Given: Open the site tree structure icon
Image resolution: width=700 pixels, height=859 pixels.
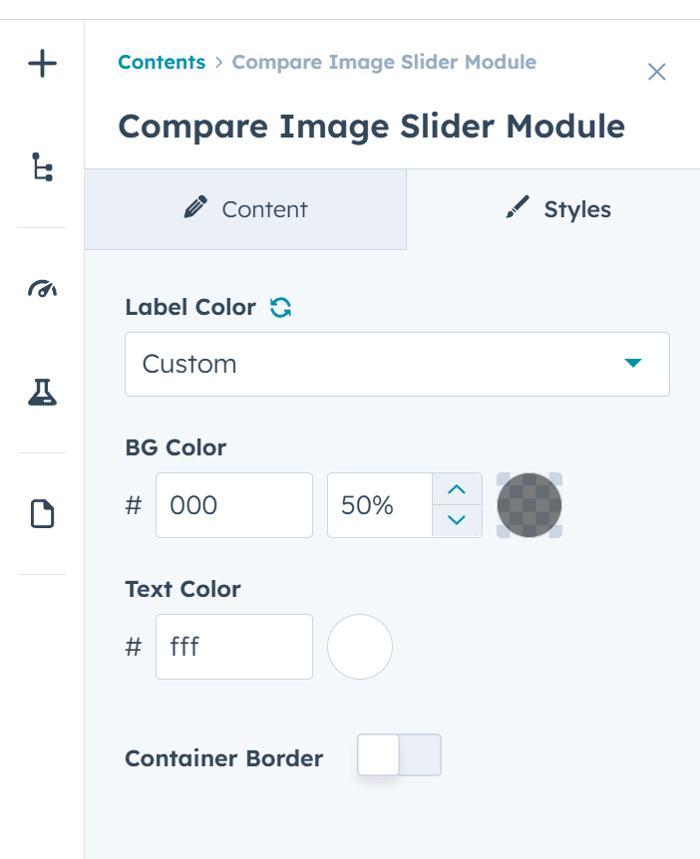Looking at the screenshot, I should tap(42, 167).
